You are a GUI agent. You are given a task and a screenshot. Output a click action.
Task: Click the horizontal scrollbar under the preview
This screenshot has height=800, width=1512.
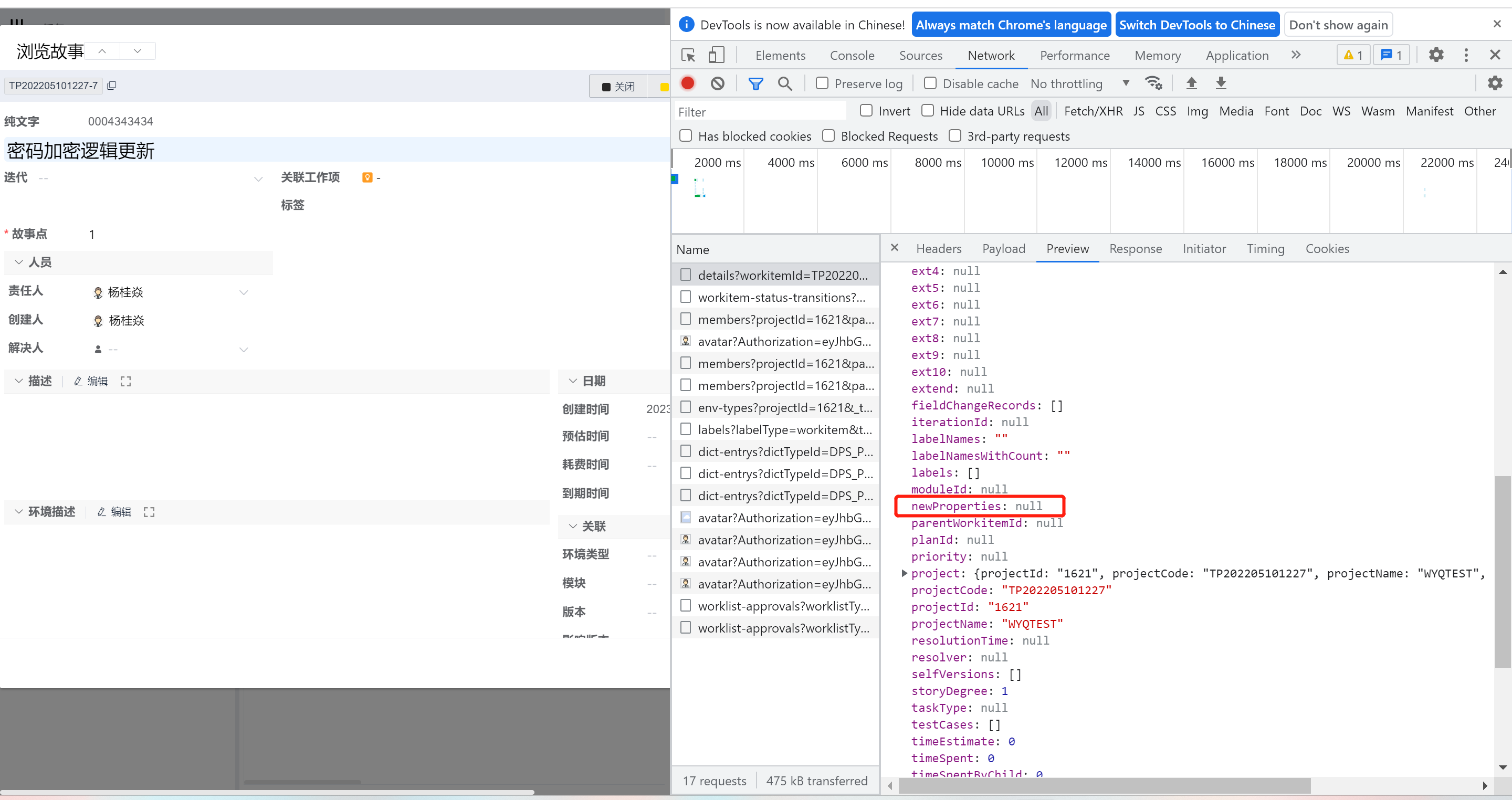1104,785
